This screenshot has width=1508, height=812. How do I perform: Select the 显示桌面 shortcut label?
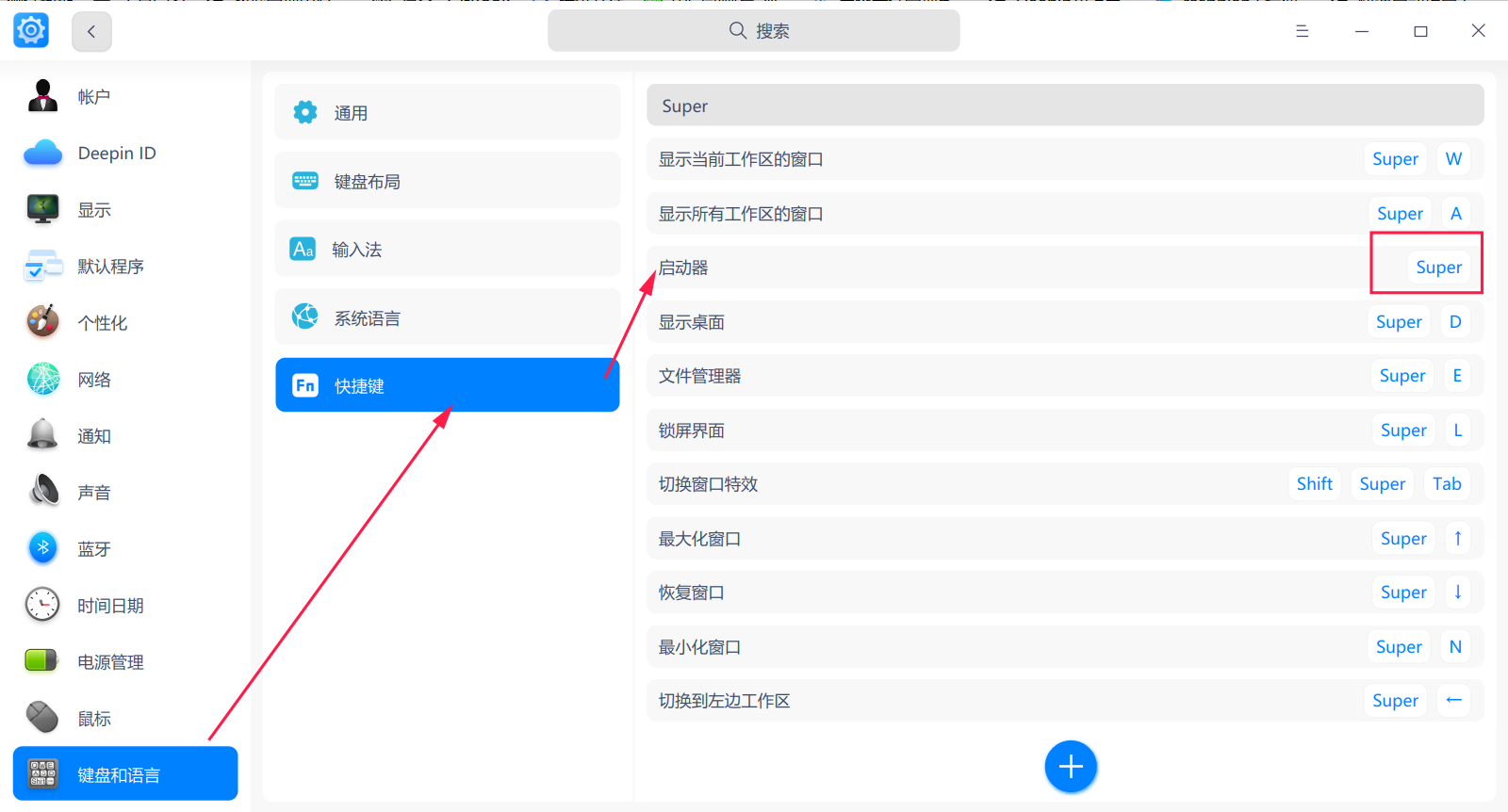coord(692,322)
